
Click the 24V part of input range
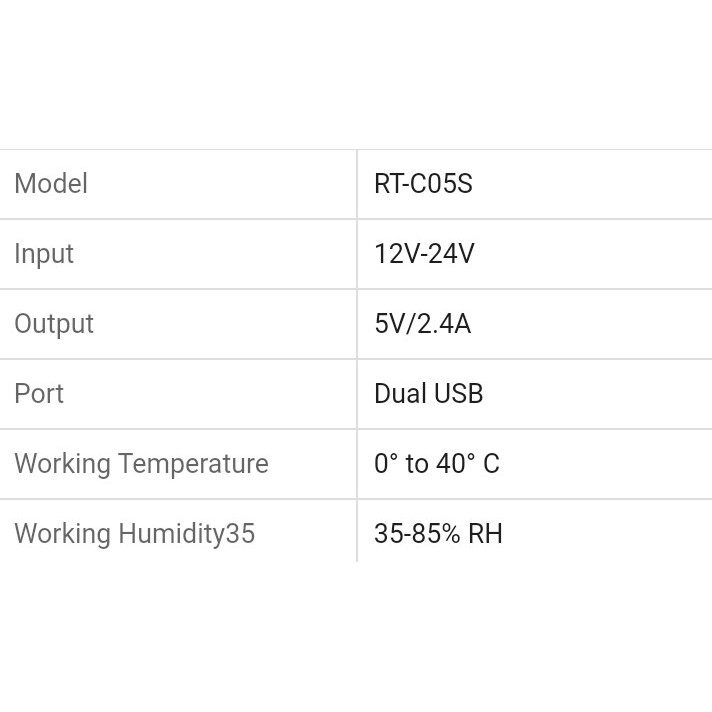tap(451, 254)
